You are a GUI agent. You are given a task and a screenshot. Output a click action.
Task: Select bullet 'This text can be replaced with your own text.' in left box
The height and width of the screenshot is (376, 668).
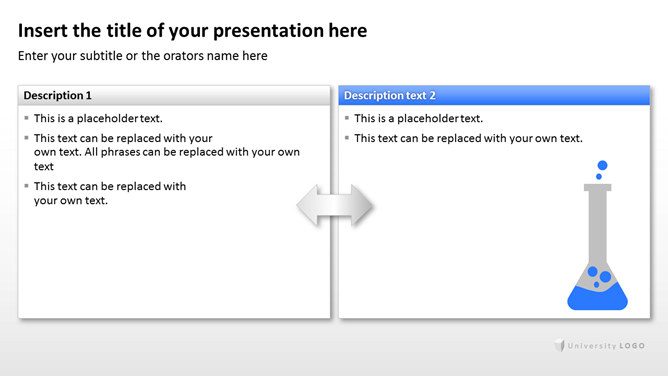[x=110, y=193]
